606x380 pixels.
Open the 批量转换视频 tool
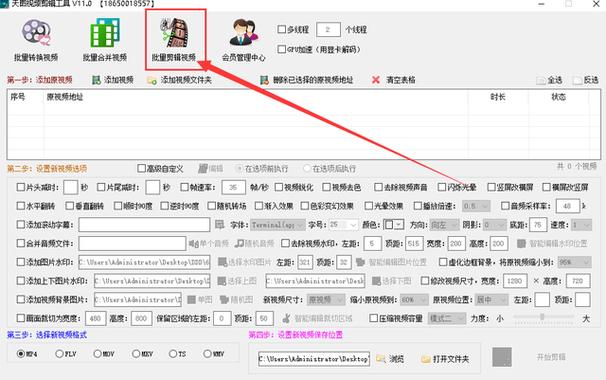pyautogui.click(x=36, y=40)
